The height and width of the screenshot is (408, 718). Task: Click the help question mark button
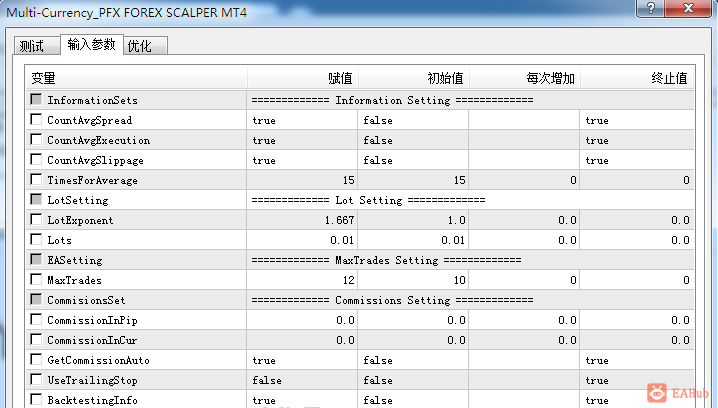(x=651, y=8)
